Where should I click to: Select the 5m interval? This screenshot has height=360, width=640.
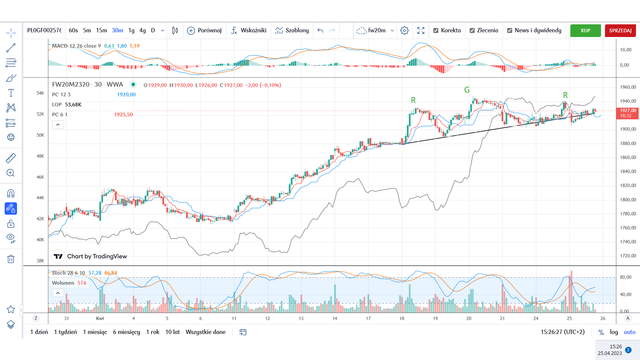[x=87, y=31]
